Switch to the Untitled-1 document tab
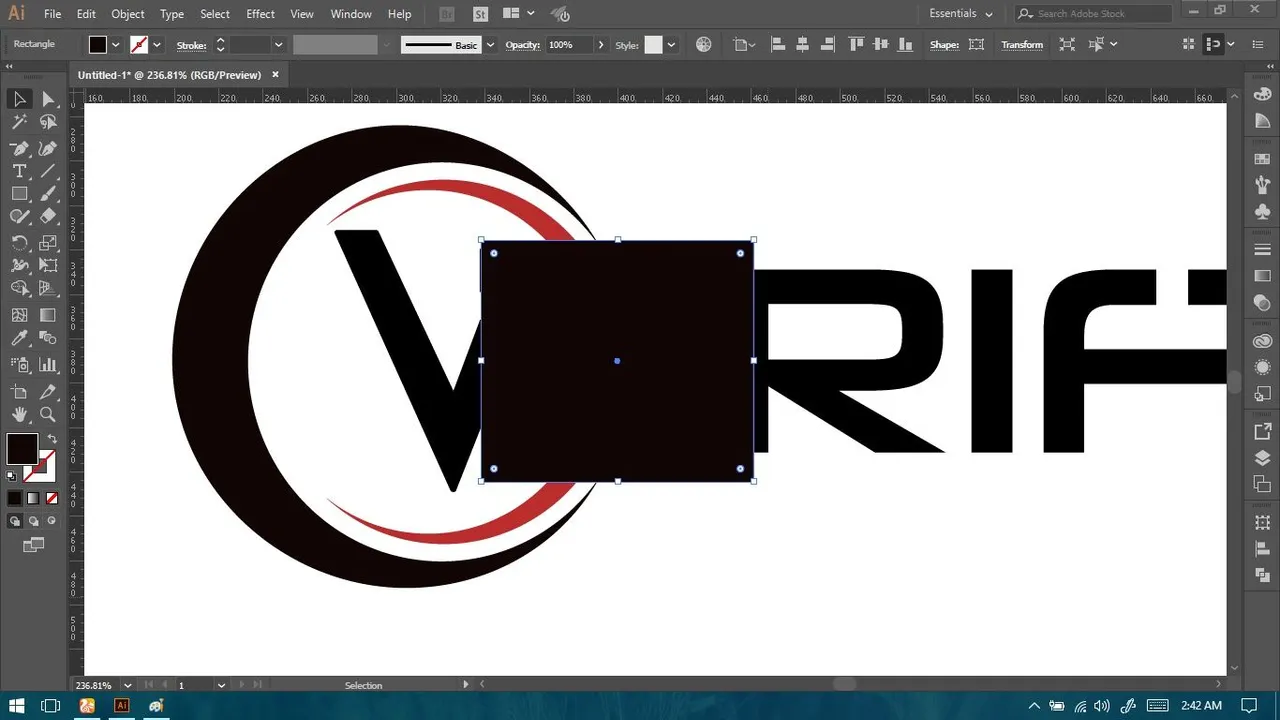The image size is (1280, 720). coord(169,75)
